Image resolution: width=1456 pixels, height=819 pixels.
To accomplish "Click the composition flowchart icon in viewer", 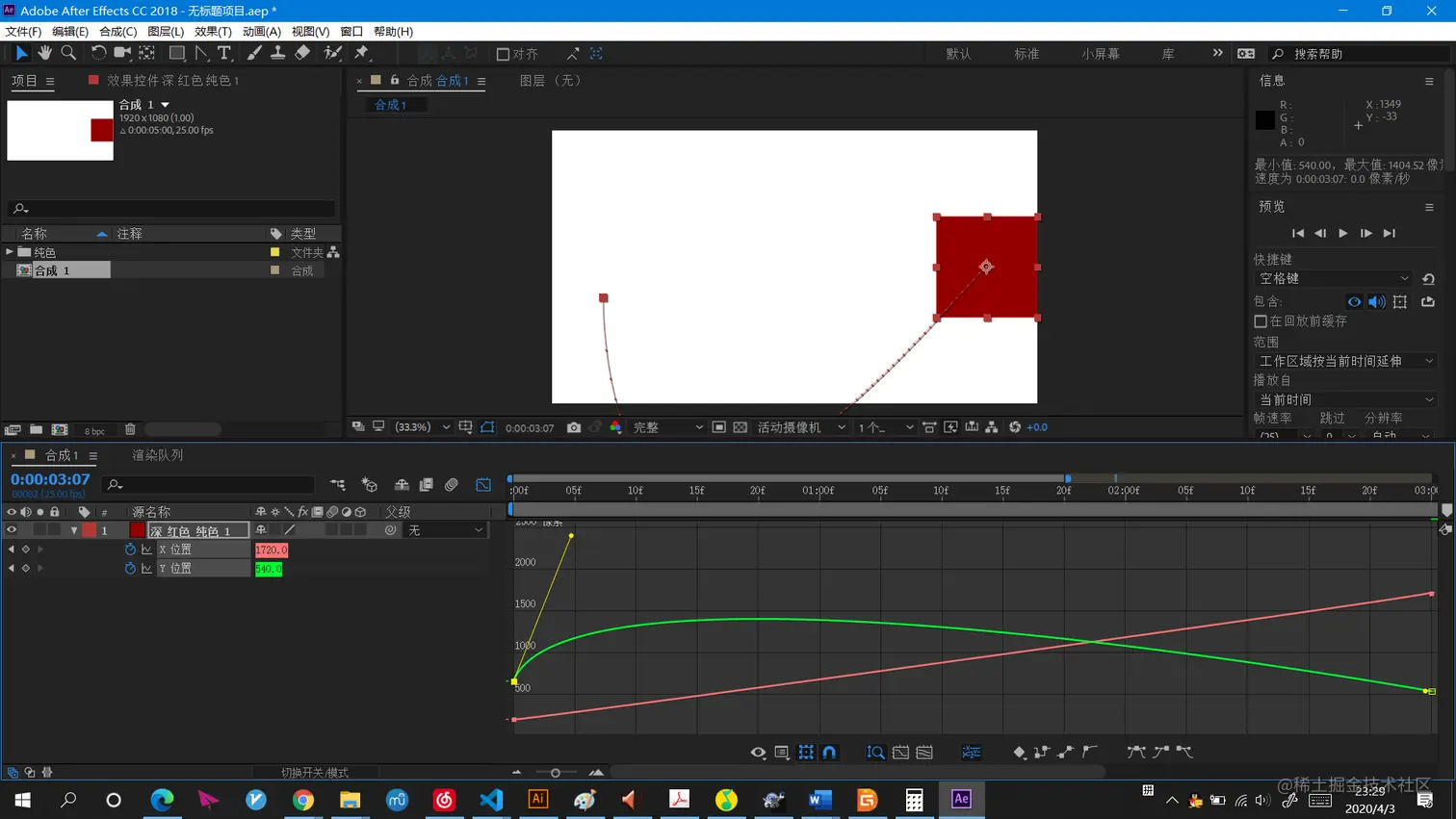I will (x=991, y=427).
